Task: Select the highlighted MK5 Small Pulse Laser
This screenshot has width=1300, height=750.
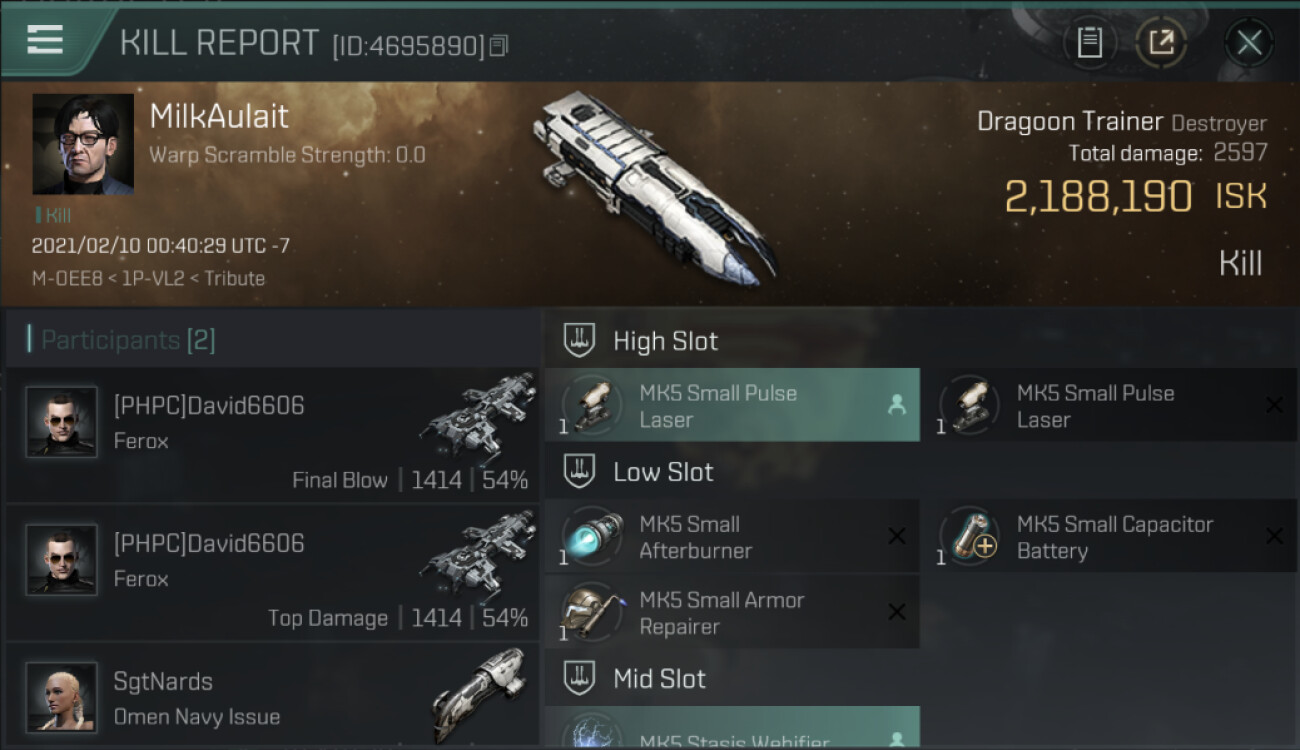Action: [732, 405]
